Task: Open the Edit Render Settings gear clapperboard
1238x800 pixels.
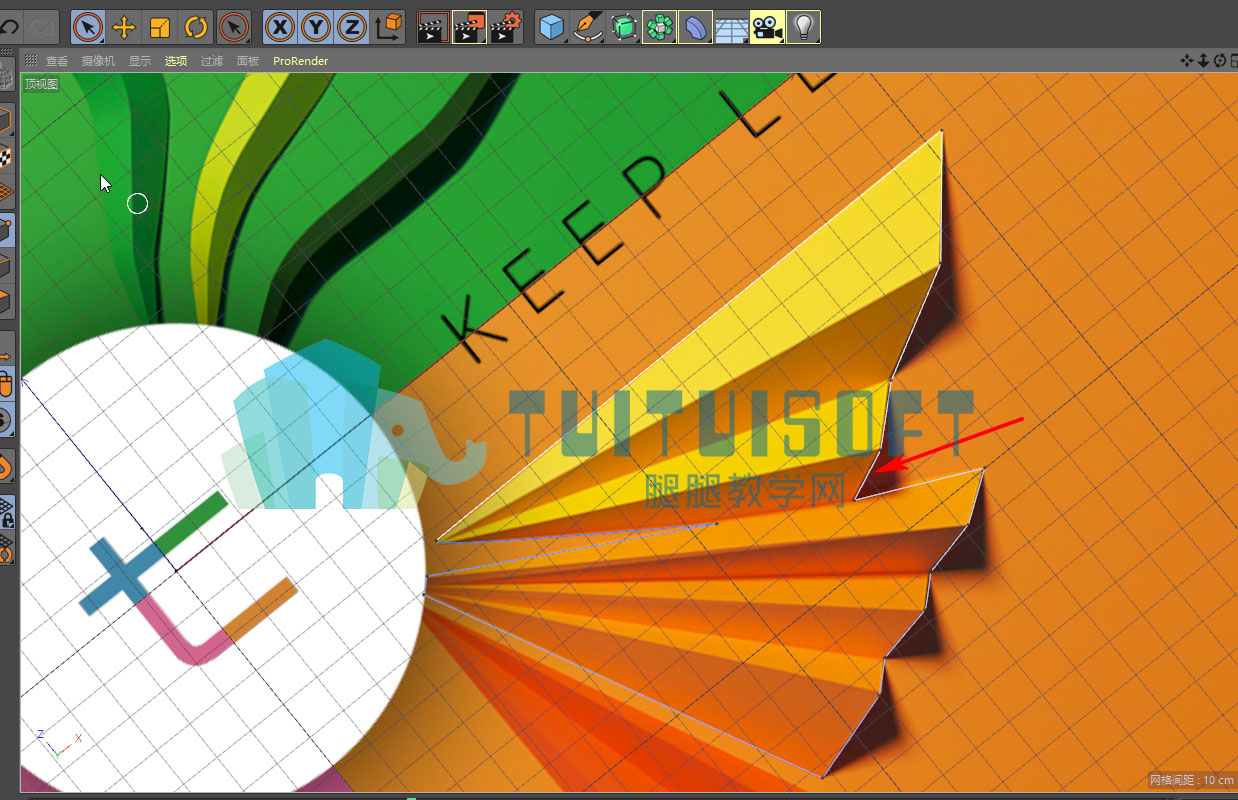Action: click(506, 27)
